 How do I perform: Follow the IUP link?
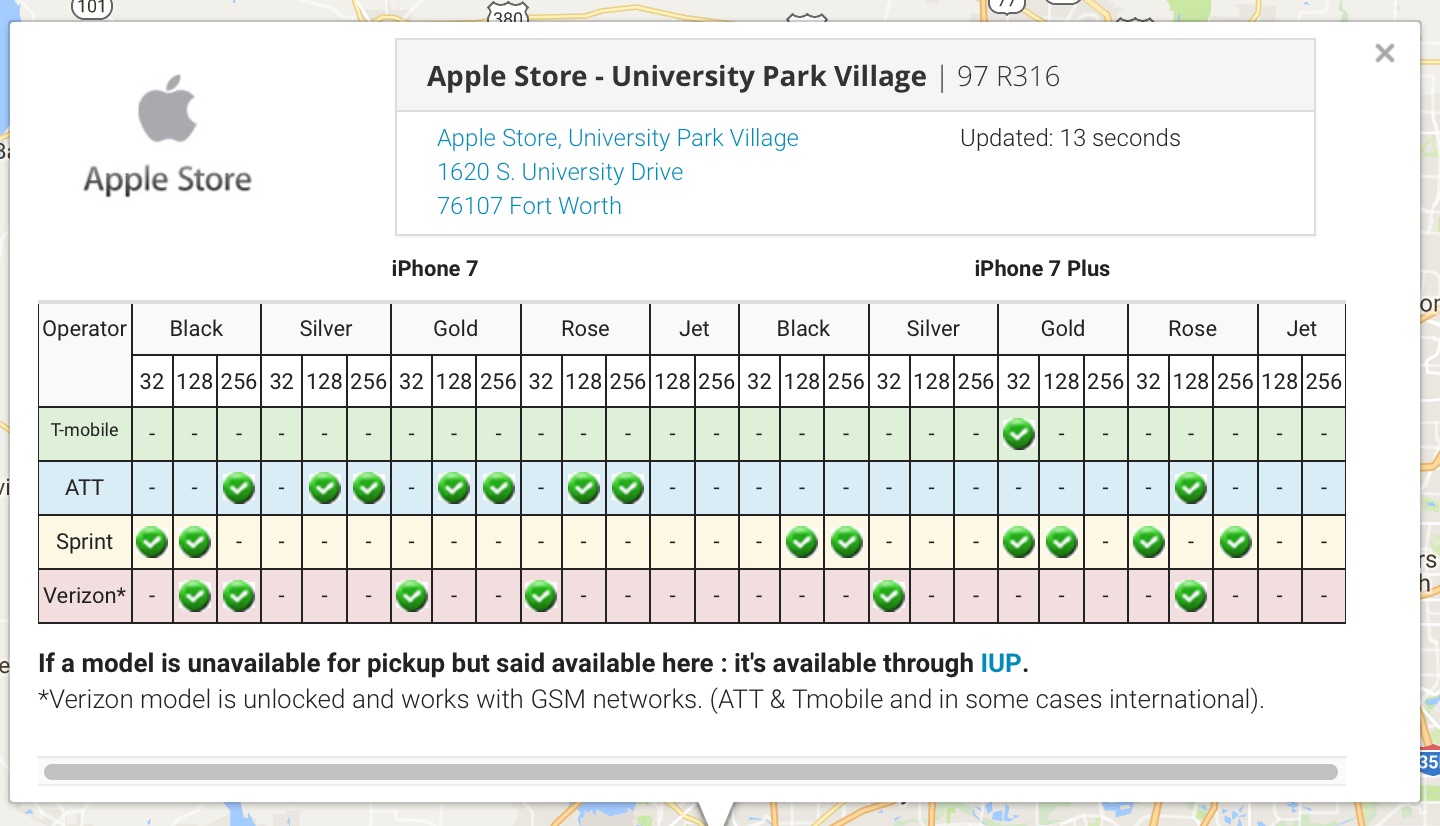1002,663
